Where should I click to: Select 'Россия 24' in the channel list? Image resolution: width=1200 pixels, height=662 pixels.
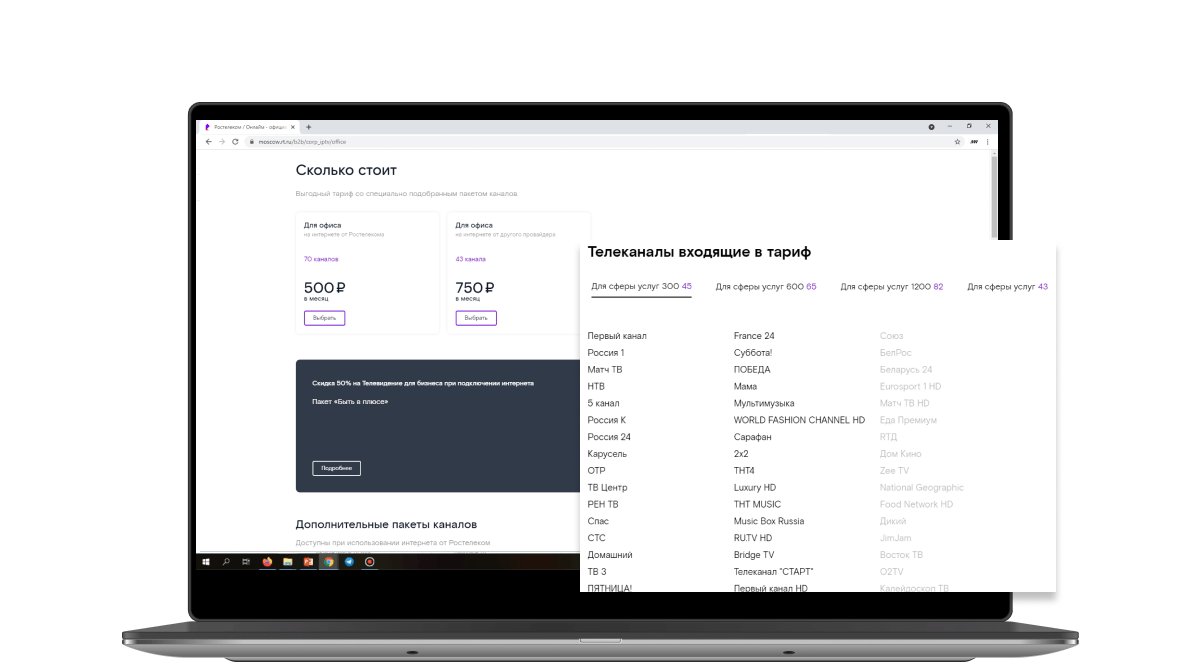(x=609, y=437)
